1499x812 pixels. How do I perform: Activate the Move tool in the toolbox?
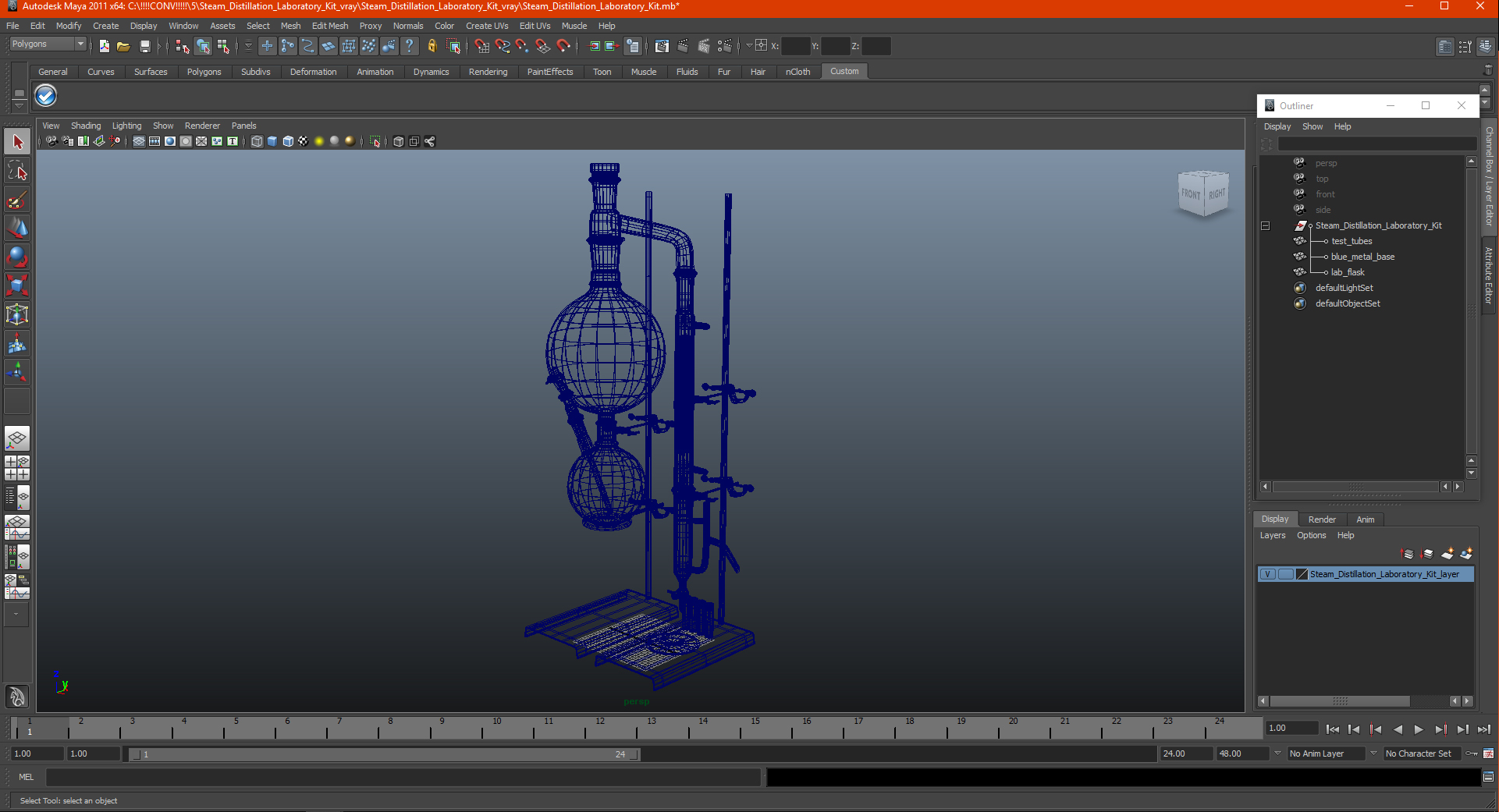tap(17, 229)
